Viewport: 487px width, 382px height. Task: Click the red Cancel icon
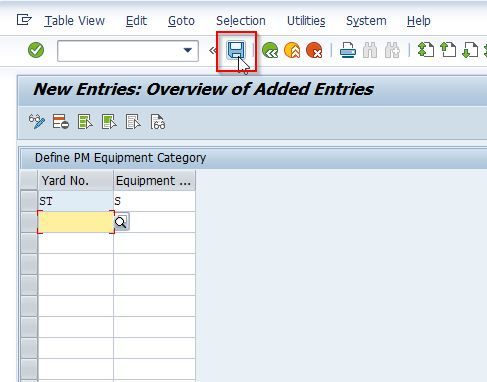click(x=314, y=51)
